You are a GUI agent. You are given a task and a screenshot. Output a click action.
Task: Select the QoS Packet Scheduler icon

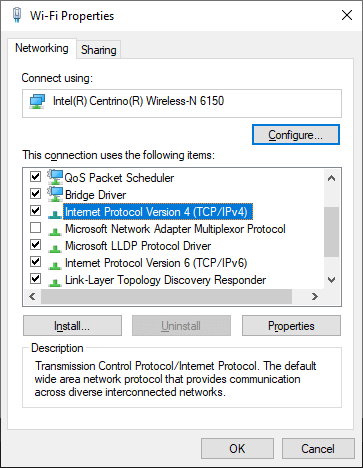(x=55, y=177)
